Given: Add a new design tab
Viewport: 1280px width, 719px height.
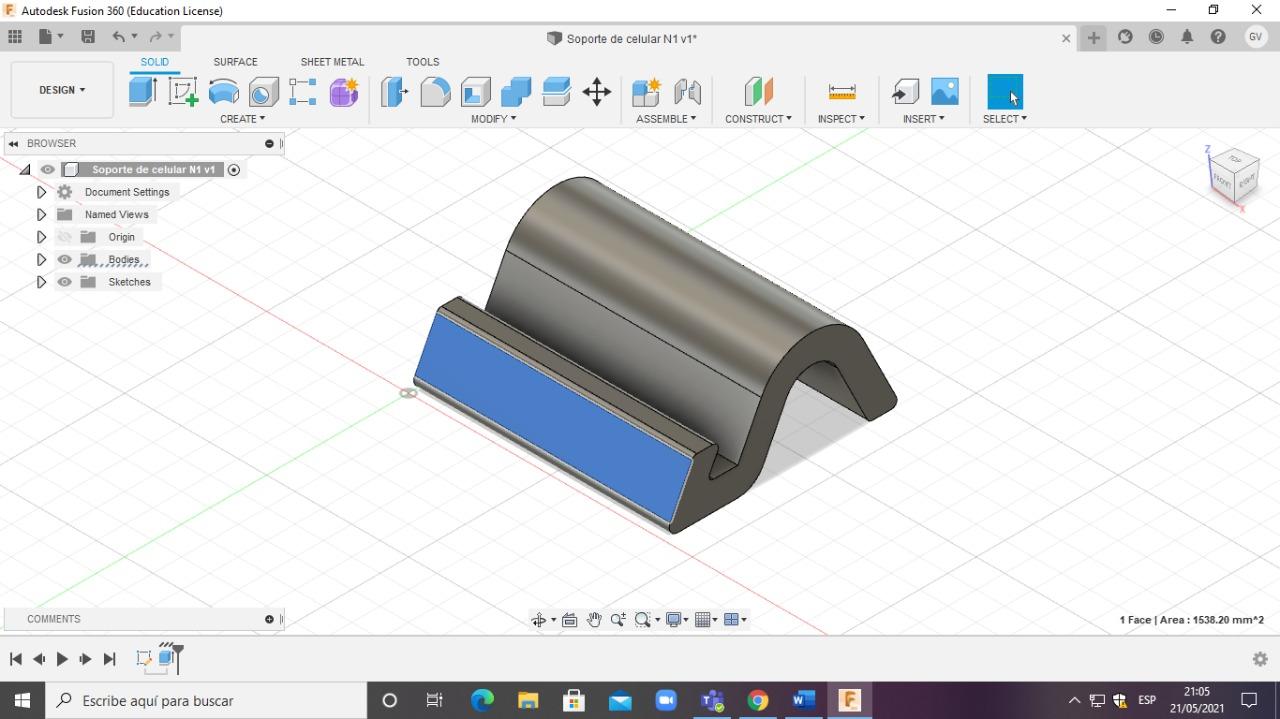Looking at the screenshot, I should (x=1094, y=38).
